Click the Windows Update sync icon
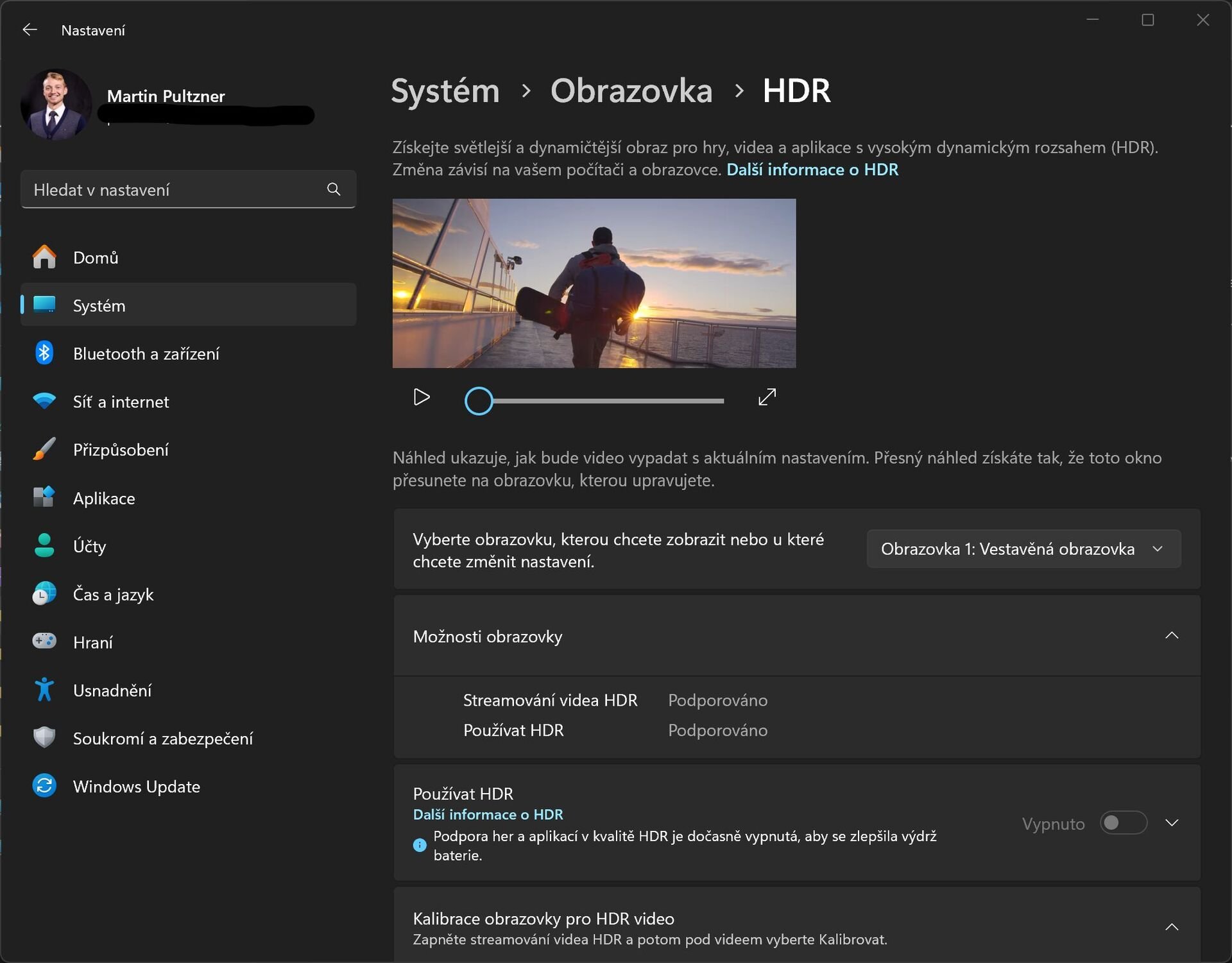This screenshot has width=1232, height=963. [x=44, y=786]
